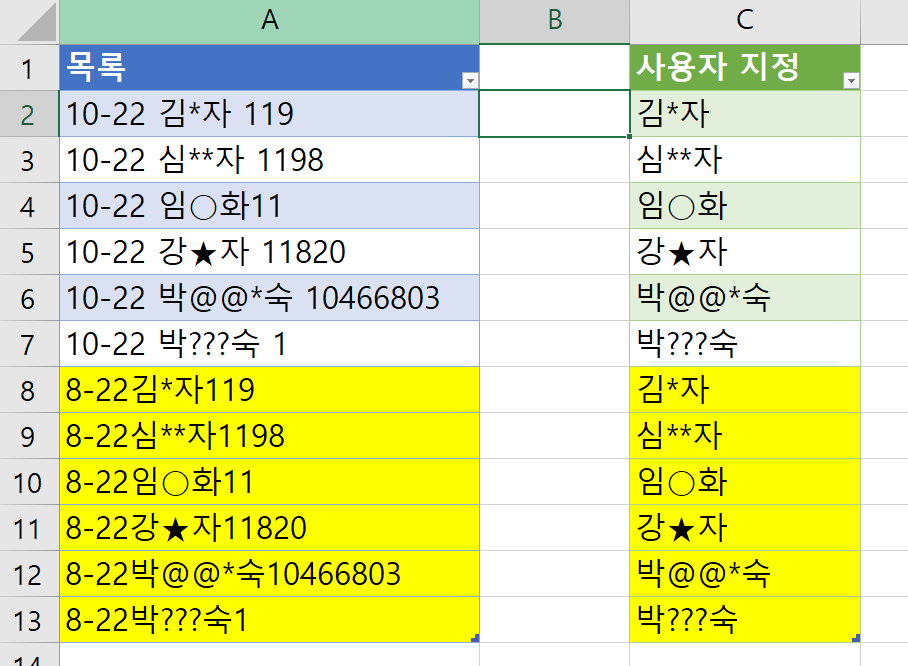
Task: Select row 2 header
Action: click(28, 115)
